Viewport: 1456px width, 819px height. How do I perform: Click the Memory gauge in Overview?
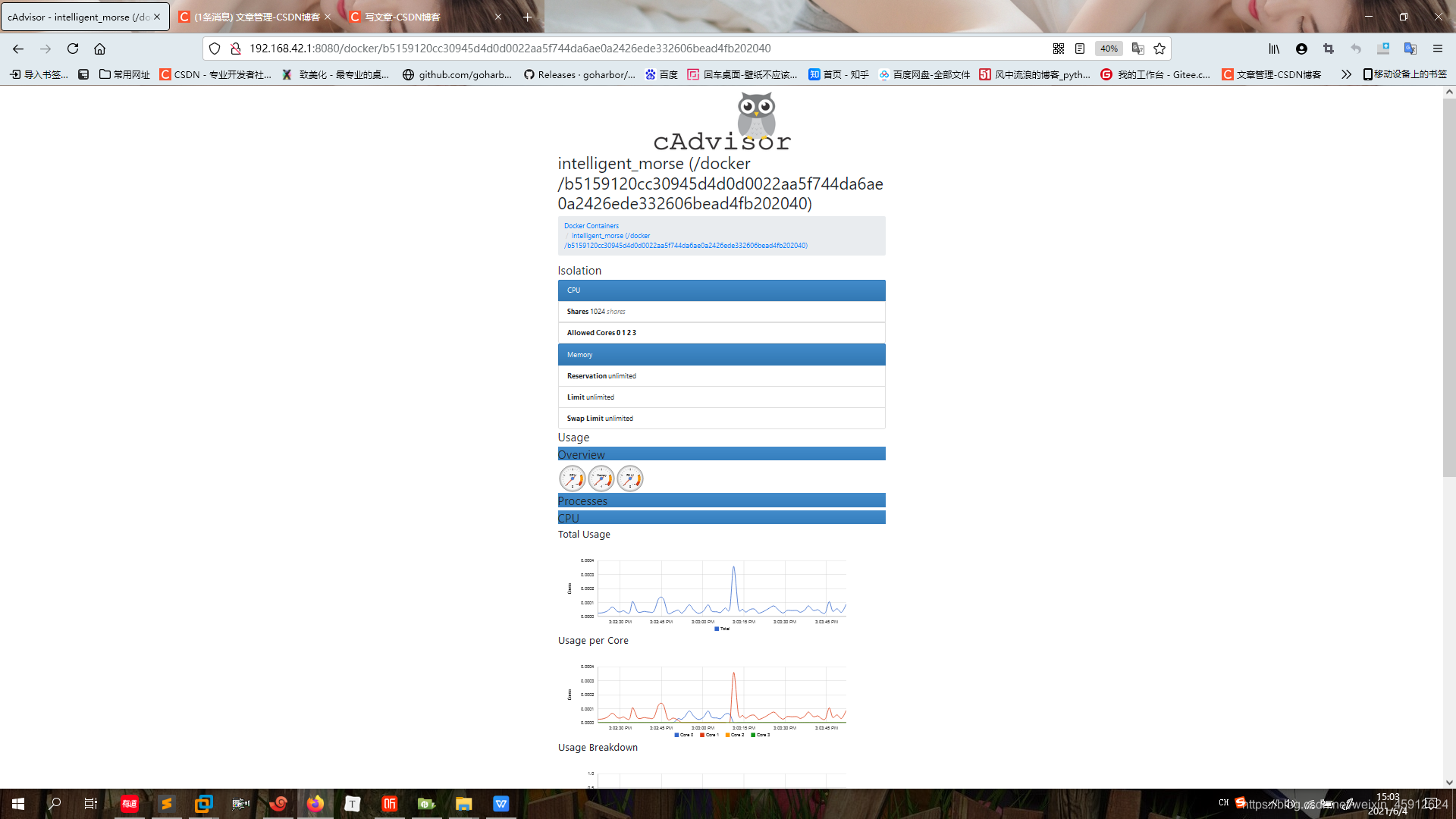601,479
